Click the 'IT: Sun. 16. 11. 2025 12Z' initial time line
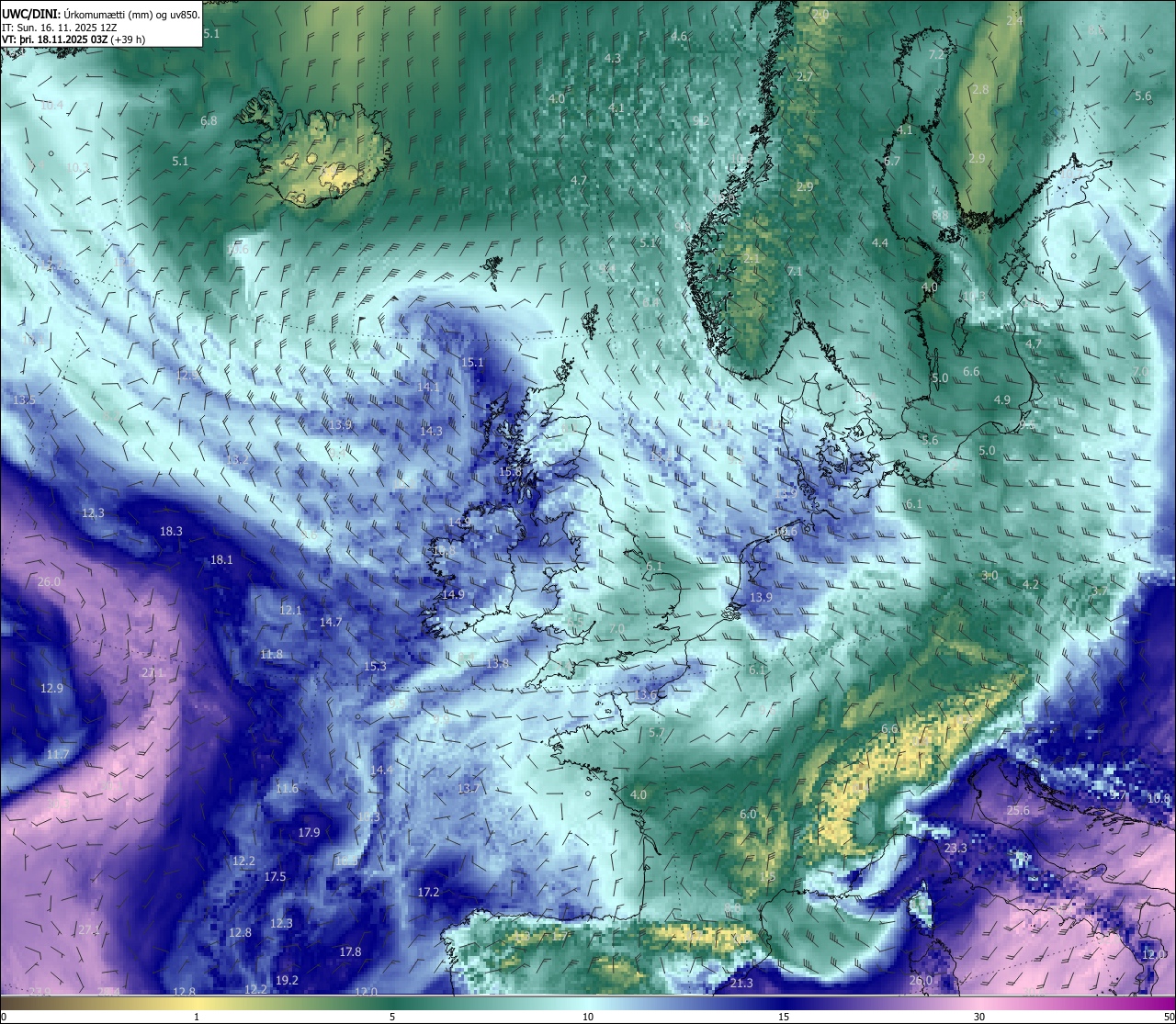Image resolution: width=1176 pixels, height=1024 pixels. point(59,27)
